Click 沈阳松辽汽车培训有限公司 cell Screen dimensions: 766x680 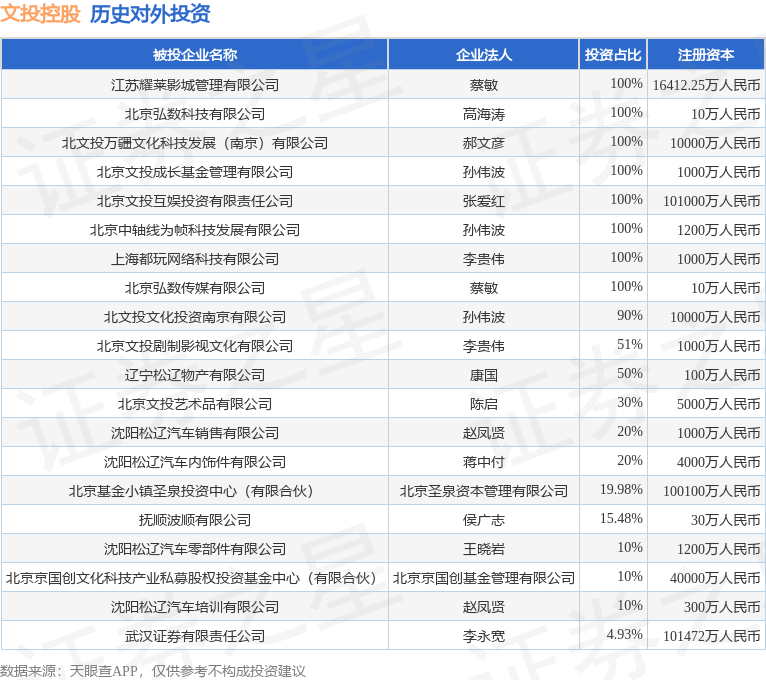[194, 607]
